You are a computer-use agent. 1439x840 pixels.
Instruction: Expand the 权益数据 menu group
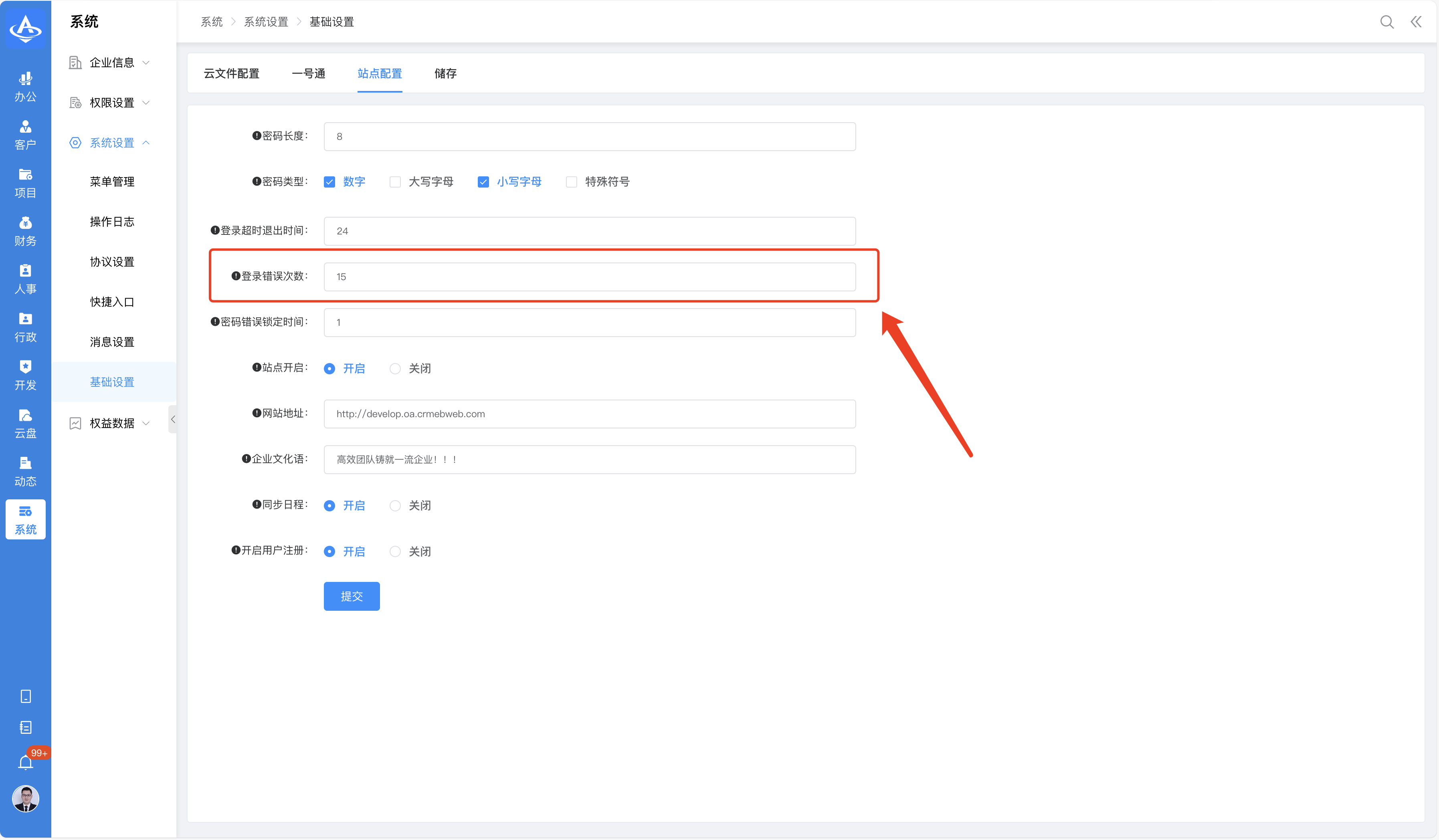click(x=112, y=423)
